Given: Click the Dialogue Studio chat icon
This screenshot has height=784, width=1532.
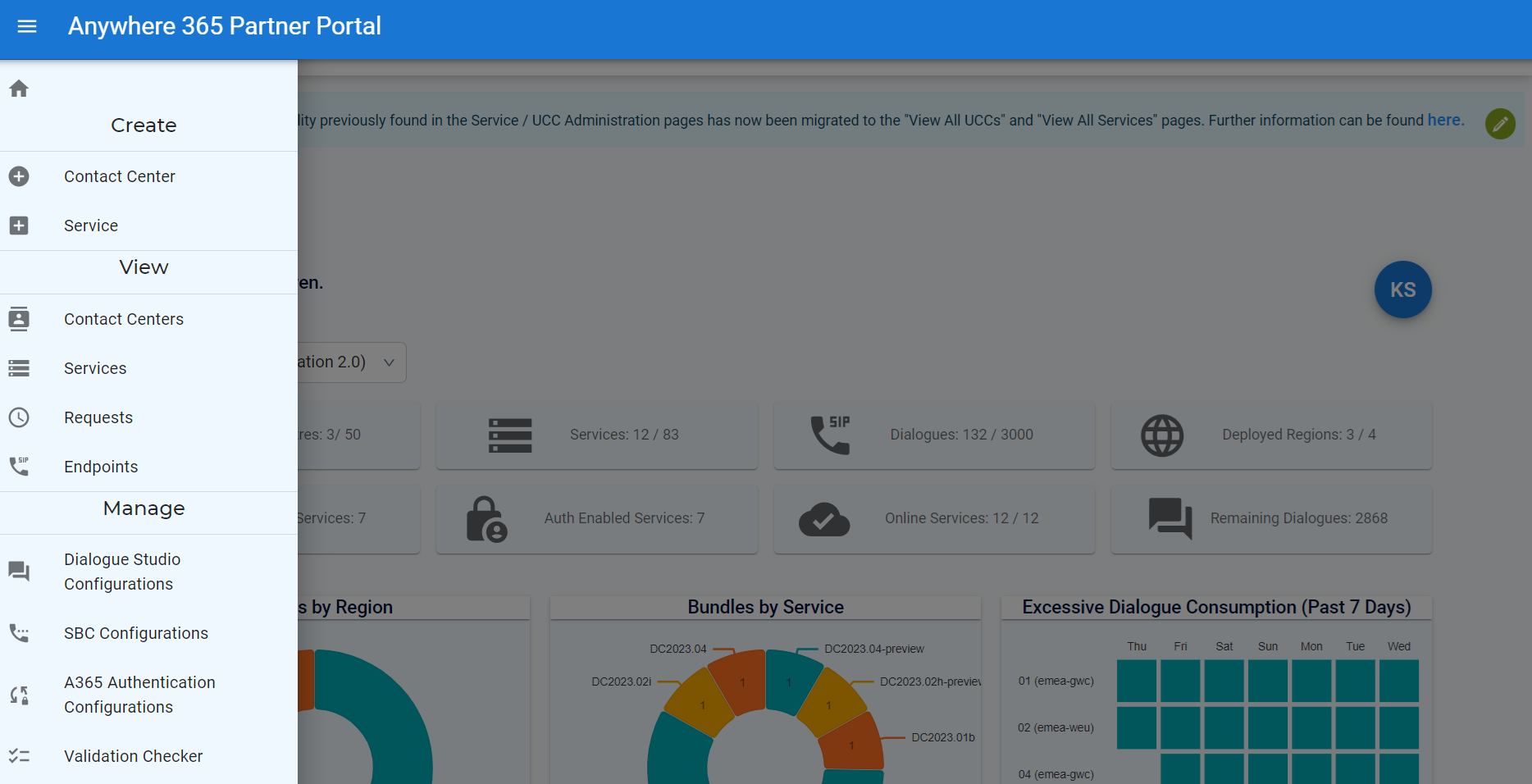Looking at the screenshot, I should click(x=19, y=572).
